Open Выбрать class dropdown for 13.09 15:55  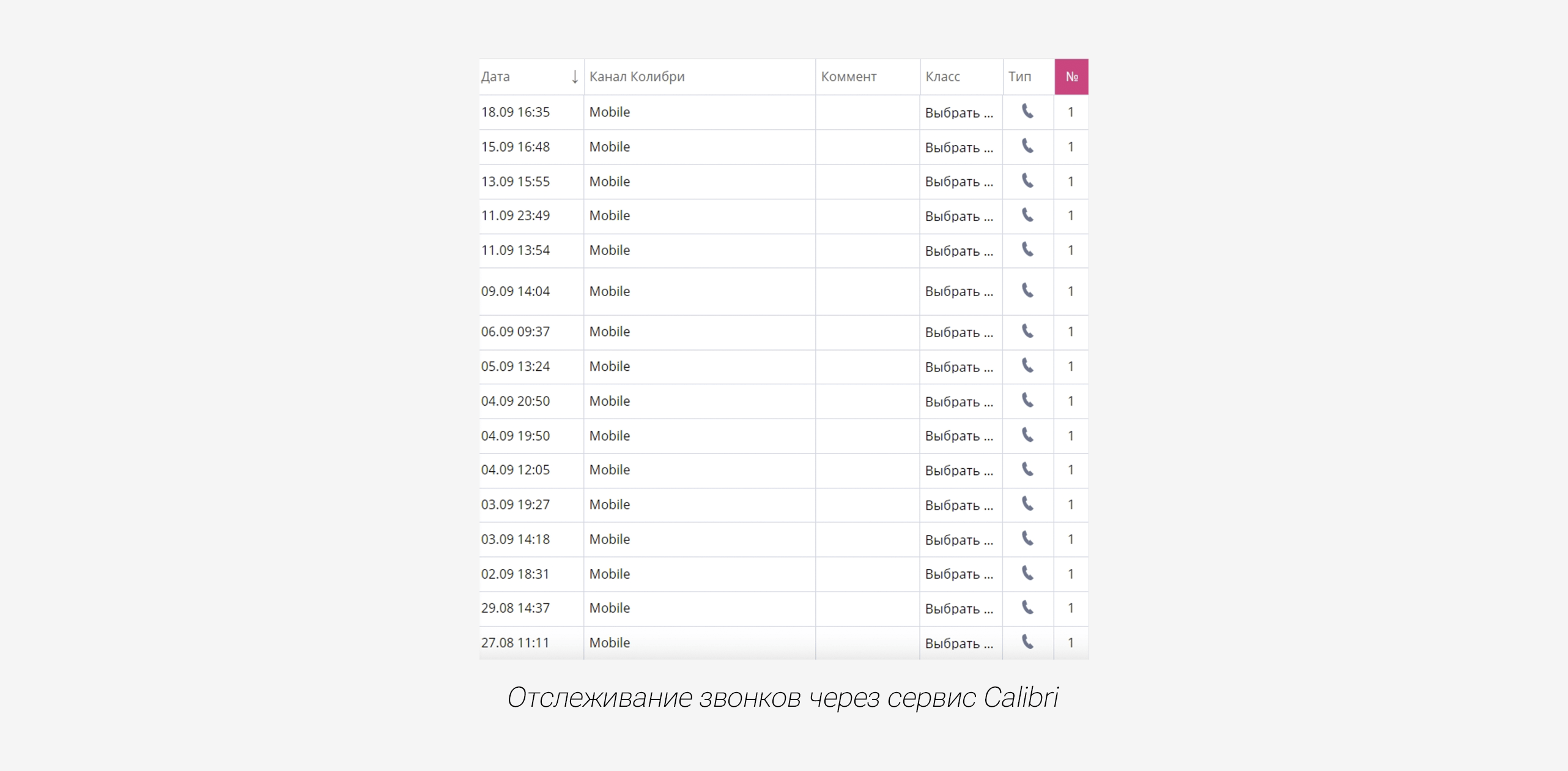[959, 182]
